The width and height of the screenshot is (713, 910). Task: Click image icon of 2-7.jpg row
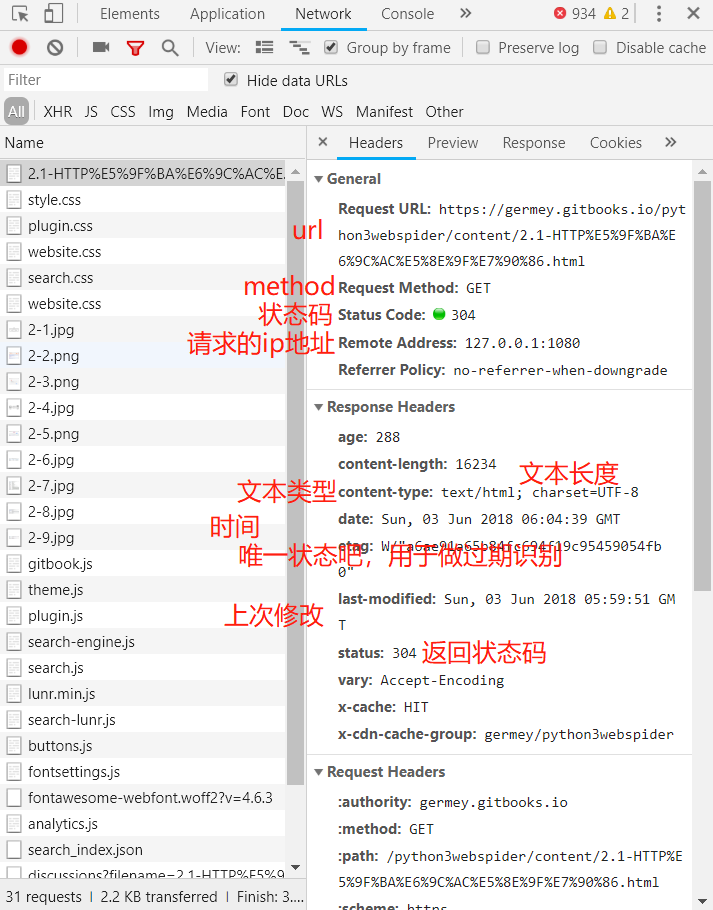pyautogui.click(x=14, y=486)
